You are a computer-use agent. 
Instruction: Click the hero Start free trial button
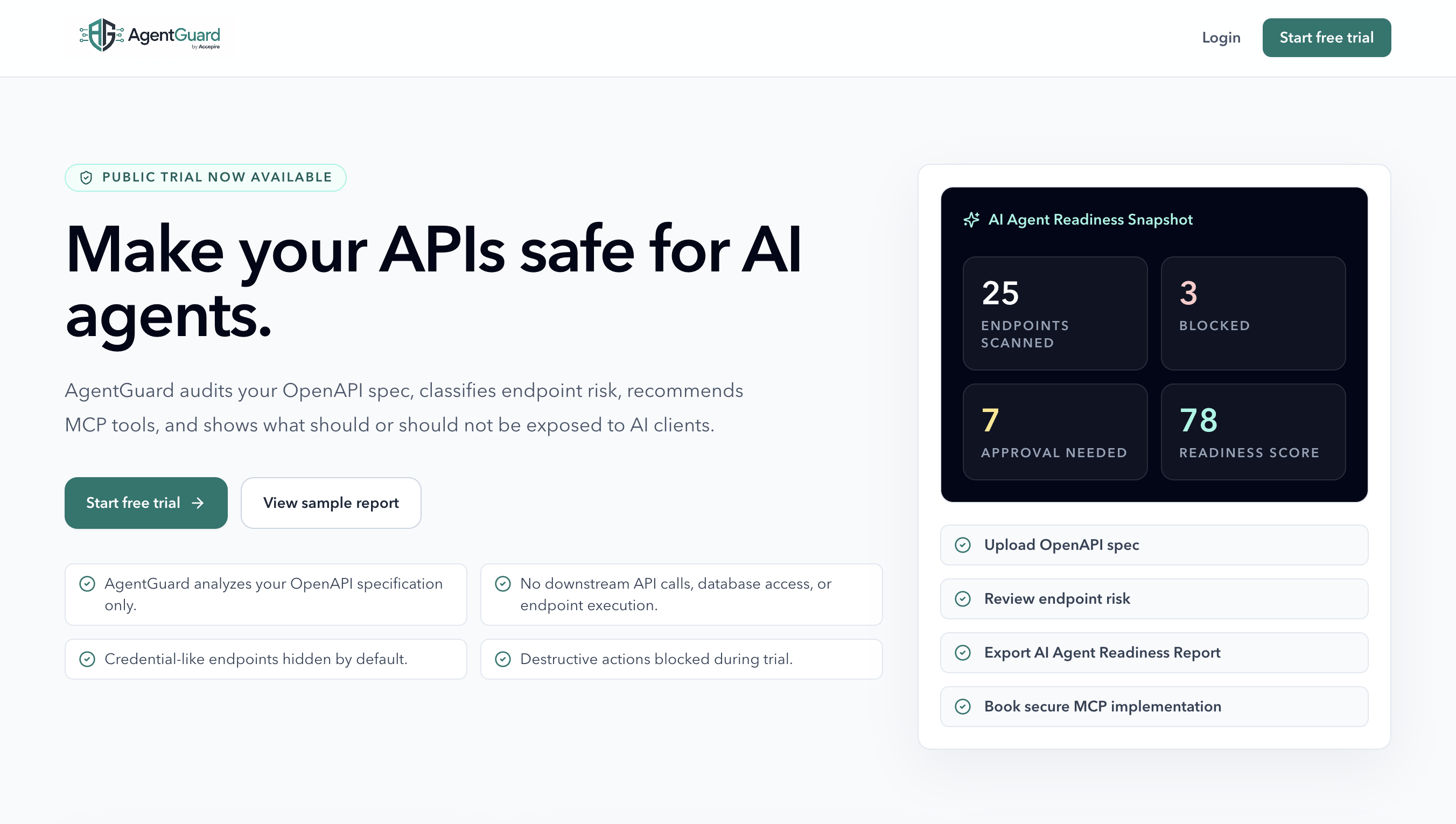146,502
